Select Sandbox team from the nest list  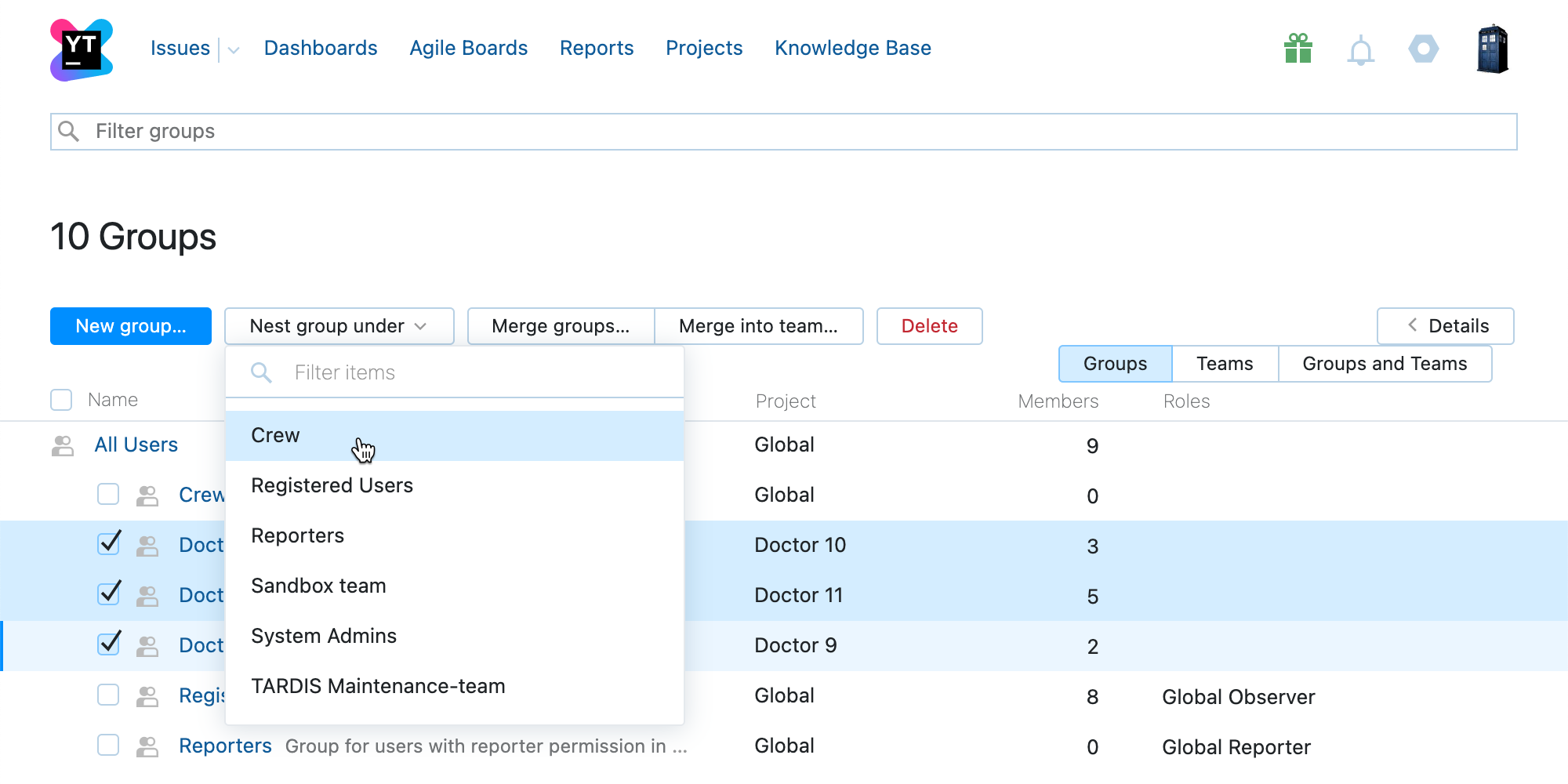pos(318,586)
